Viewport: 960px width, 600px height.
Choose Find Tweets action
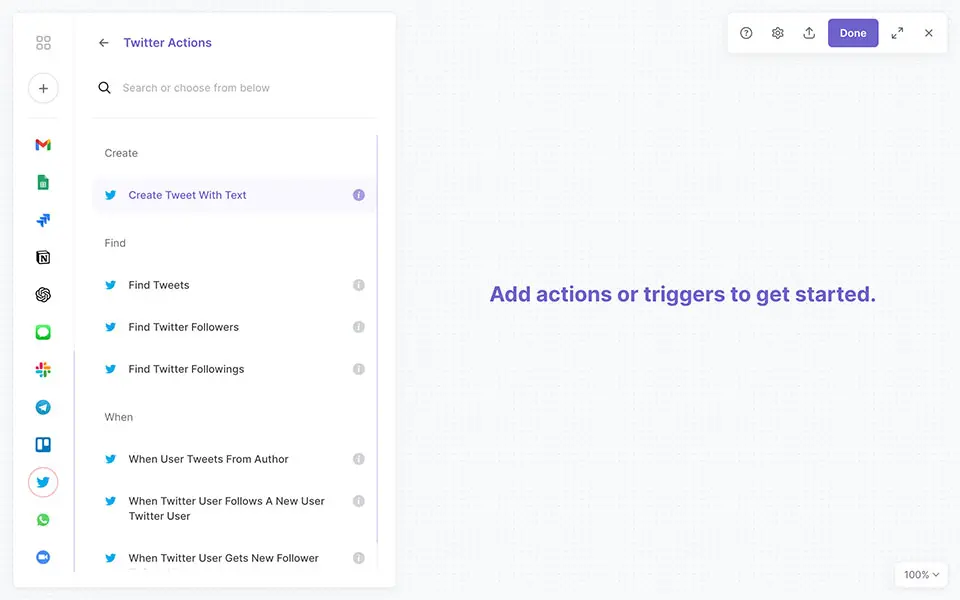234,285
